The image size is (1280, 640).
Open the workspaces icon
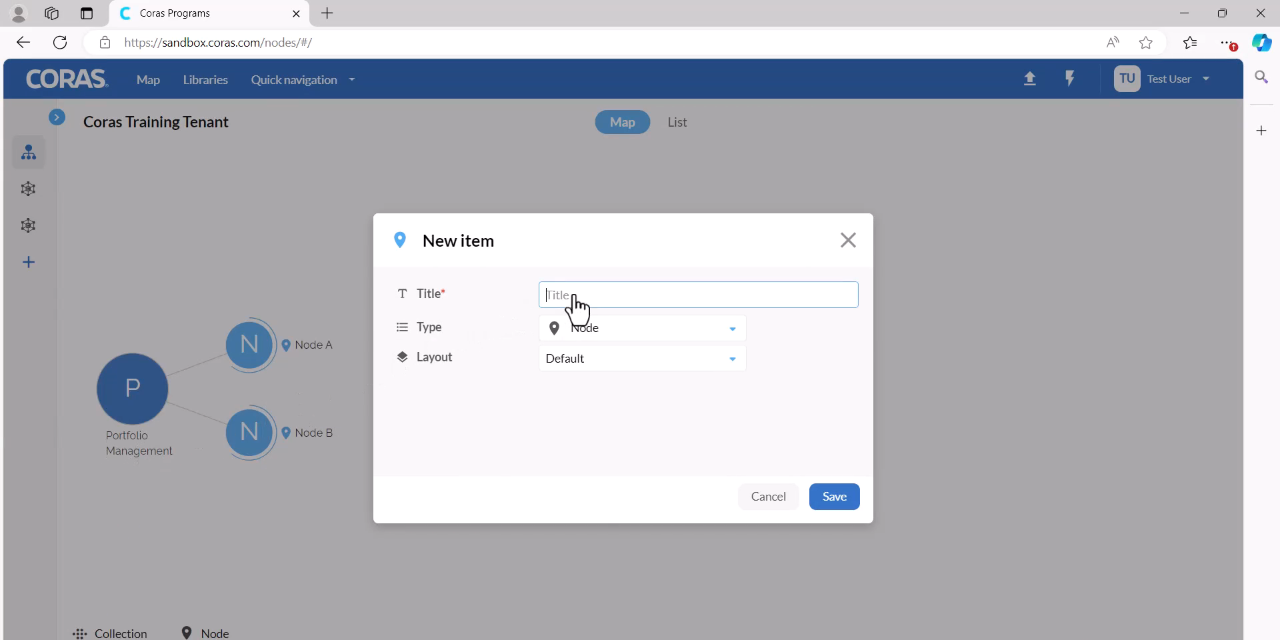point(52,13)
